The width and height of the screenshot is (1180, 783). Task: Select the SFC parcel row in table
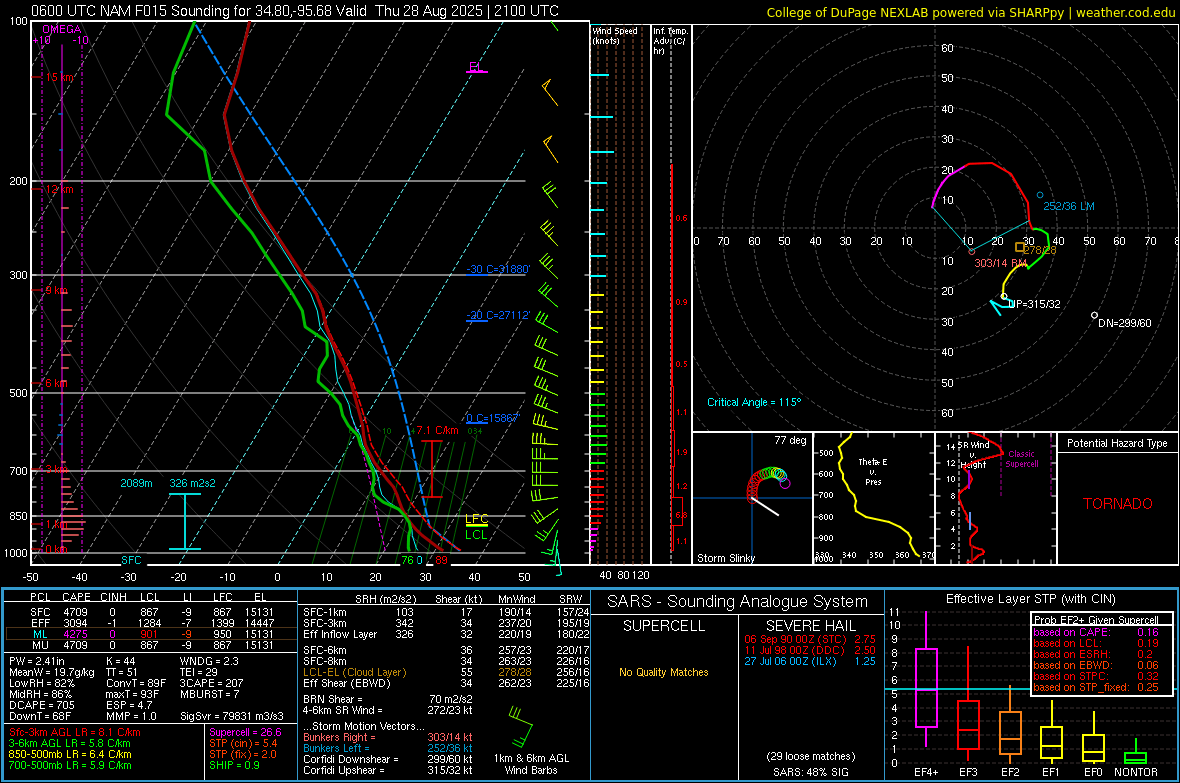click(x=151, y=612)
